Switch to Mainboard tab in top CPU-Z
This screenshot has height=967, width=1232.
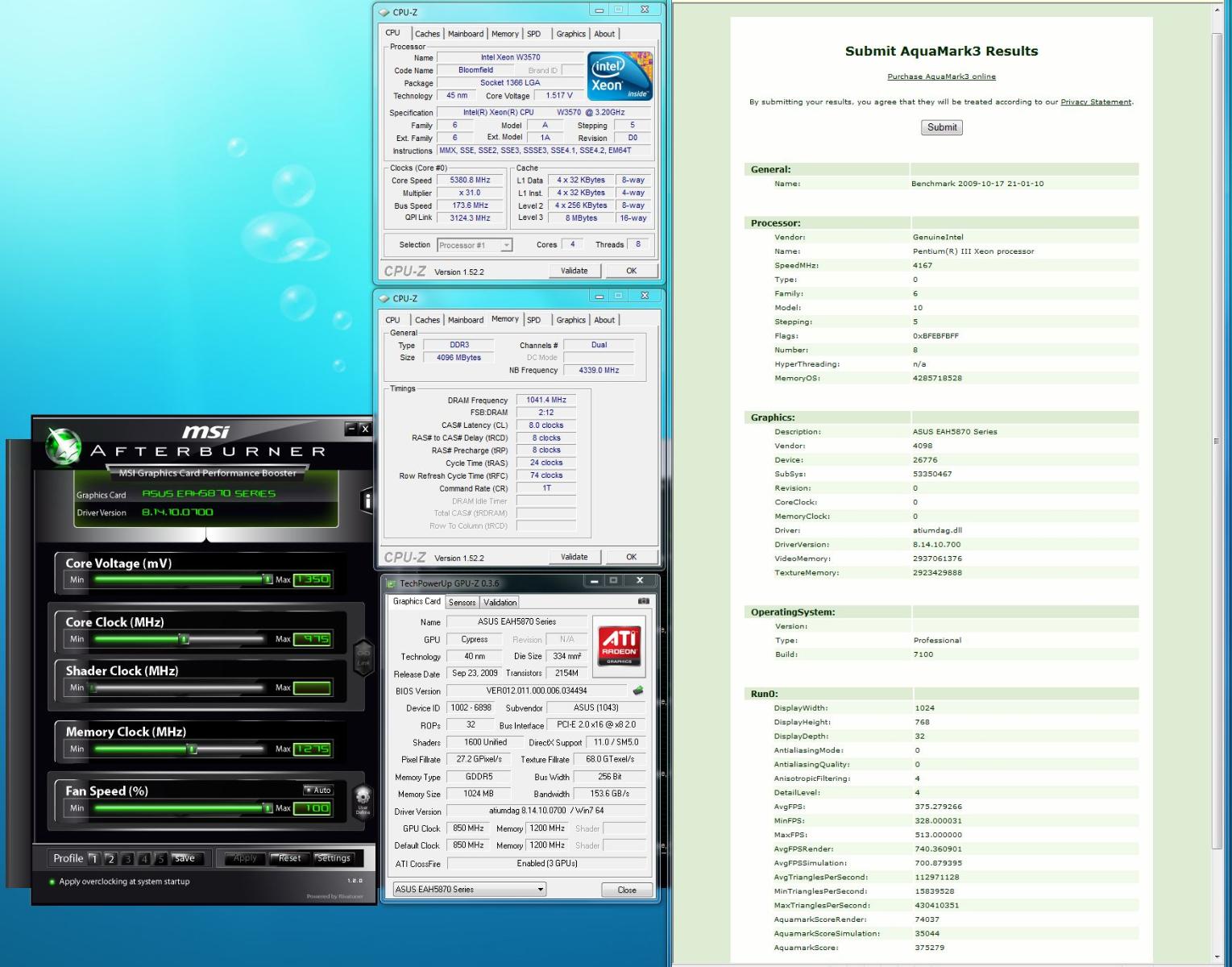tap(466, 34)
